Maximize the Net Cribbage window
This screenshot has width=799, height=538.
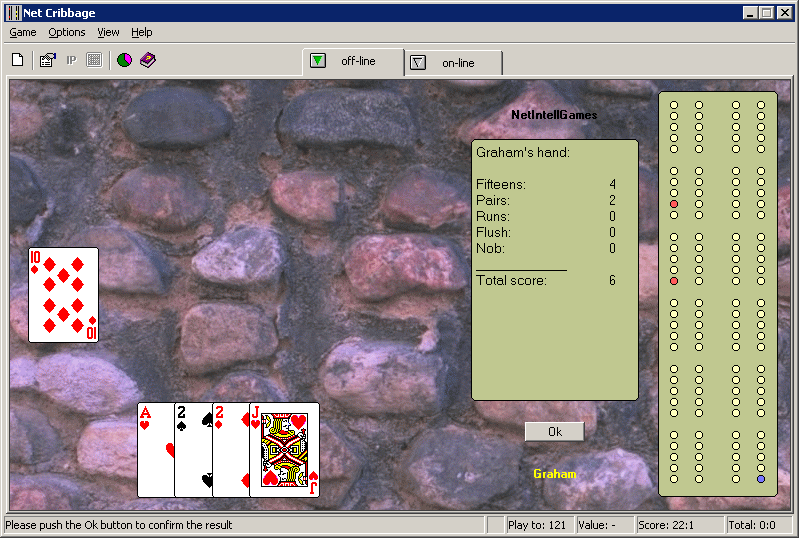coord(766,13)
